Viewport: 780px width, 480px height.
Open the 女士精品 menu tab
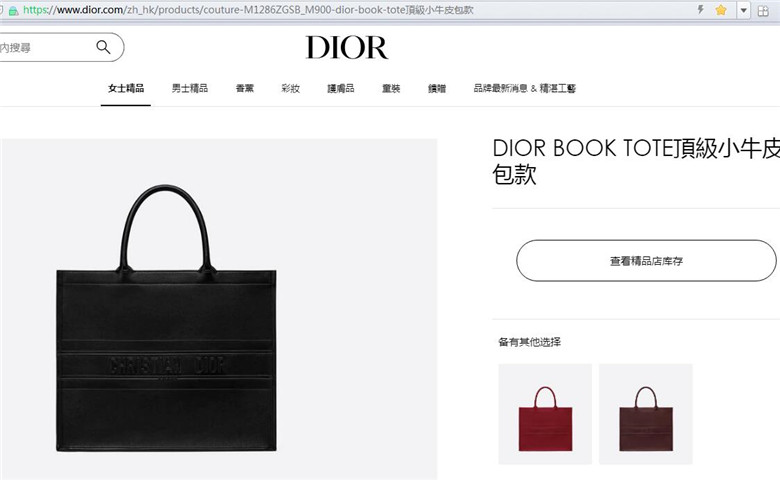[x=126, y=89]
